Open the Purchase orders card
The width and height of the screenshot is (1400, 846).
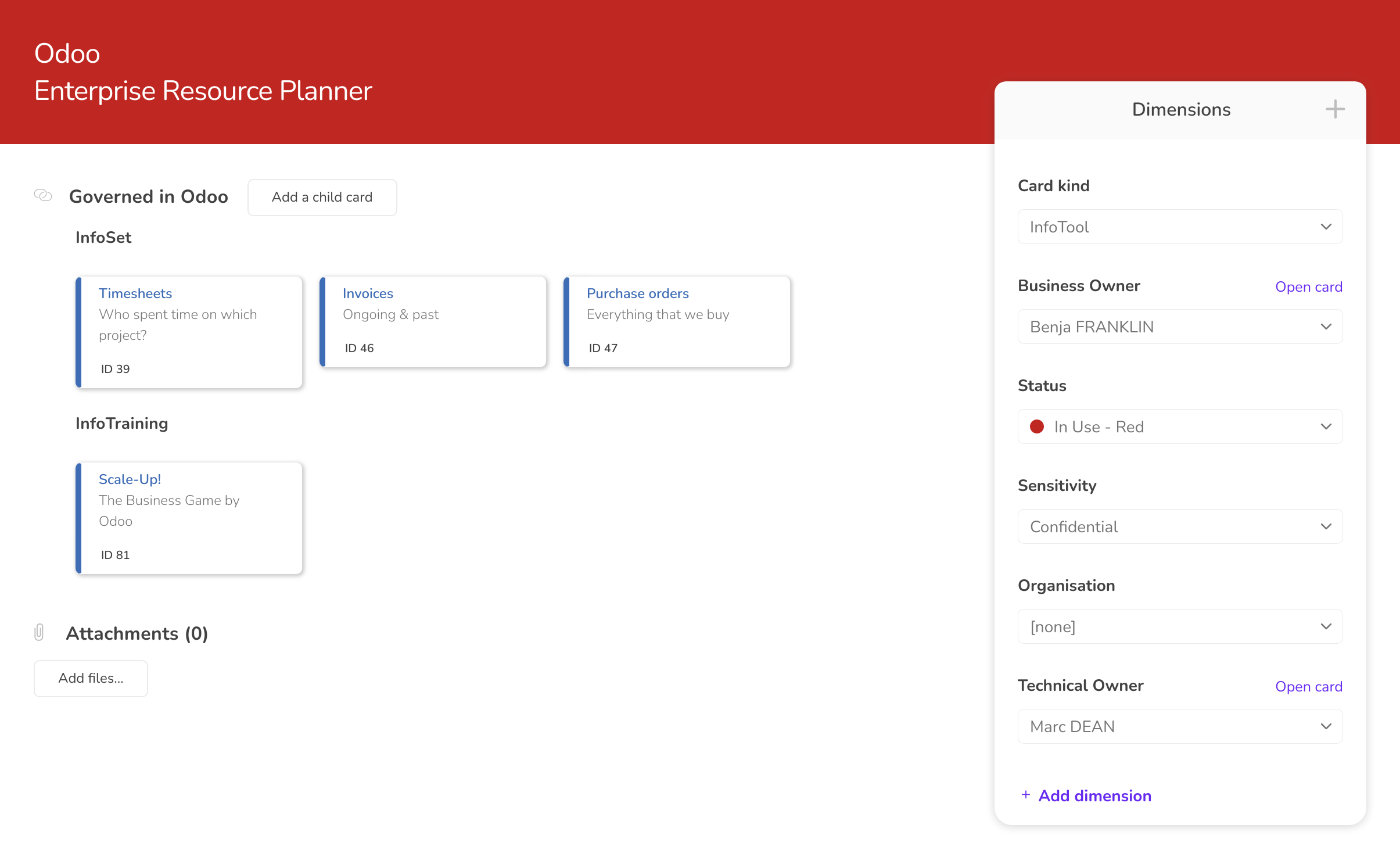pos(637,293)
